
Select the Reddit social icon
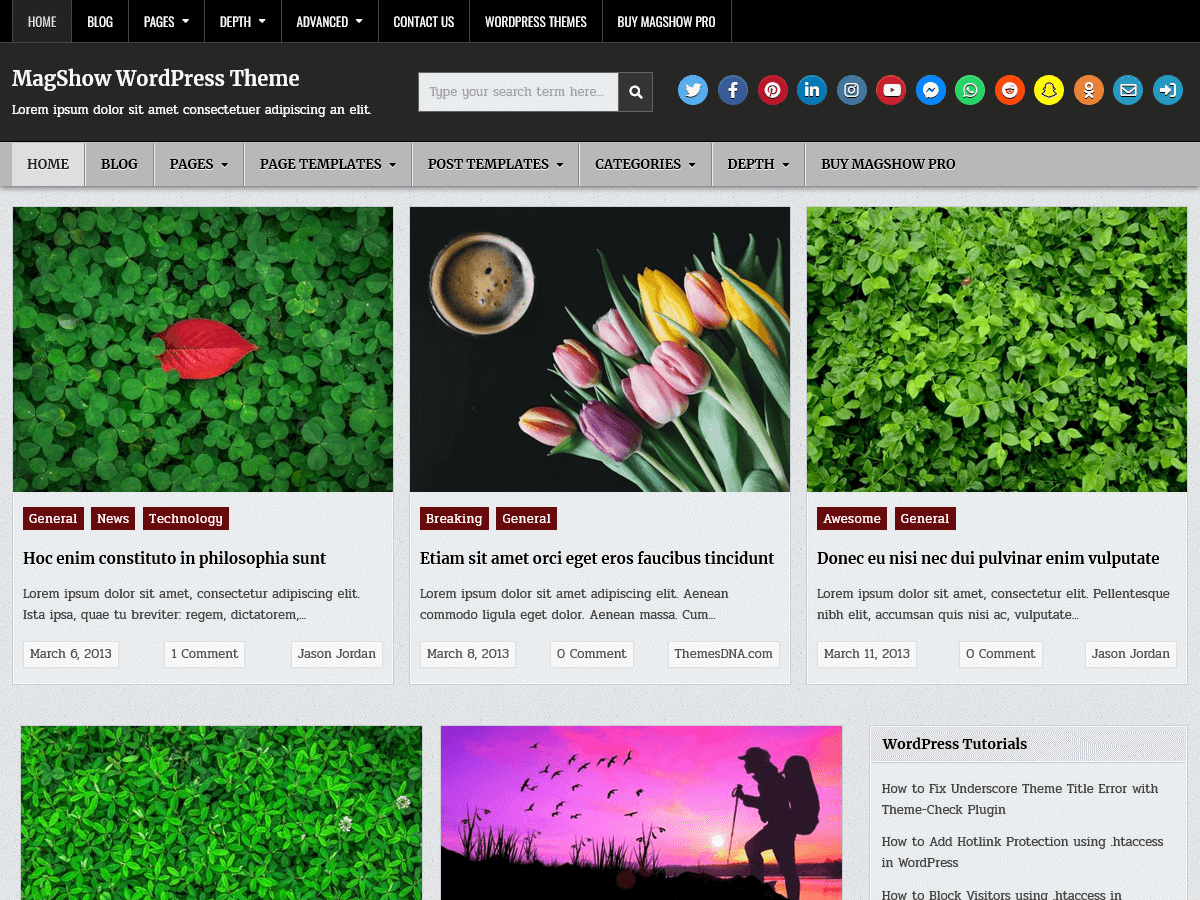point(1009,90)
